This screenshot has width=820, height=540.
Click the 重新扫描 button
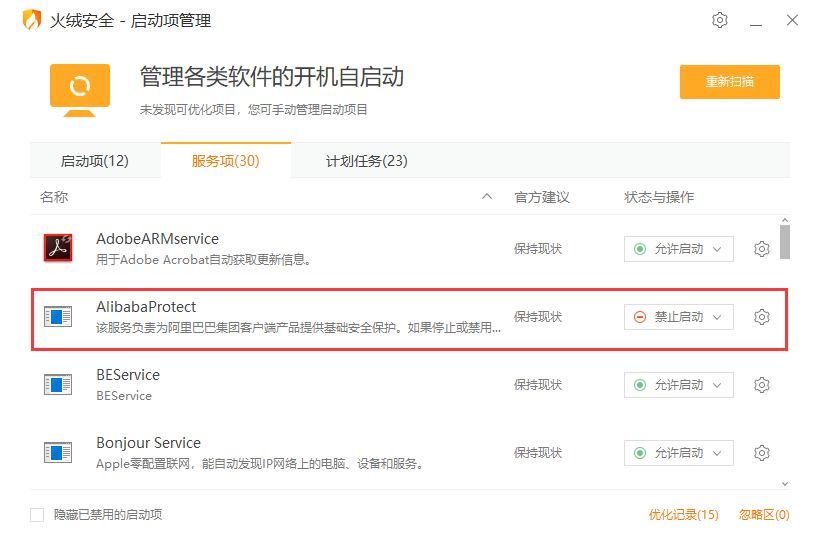tap(729, 82)
